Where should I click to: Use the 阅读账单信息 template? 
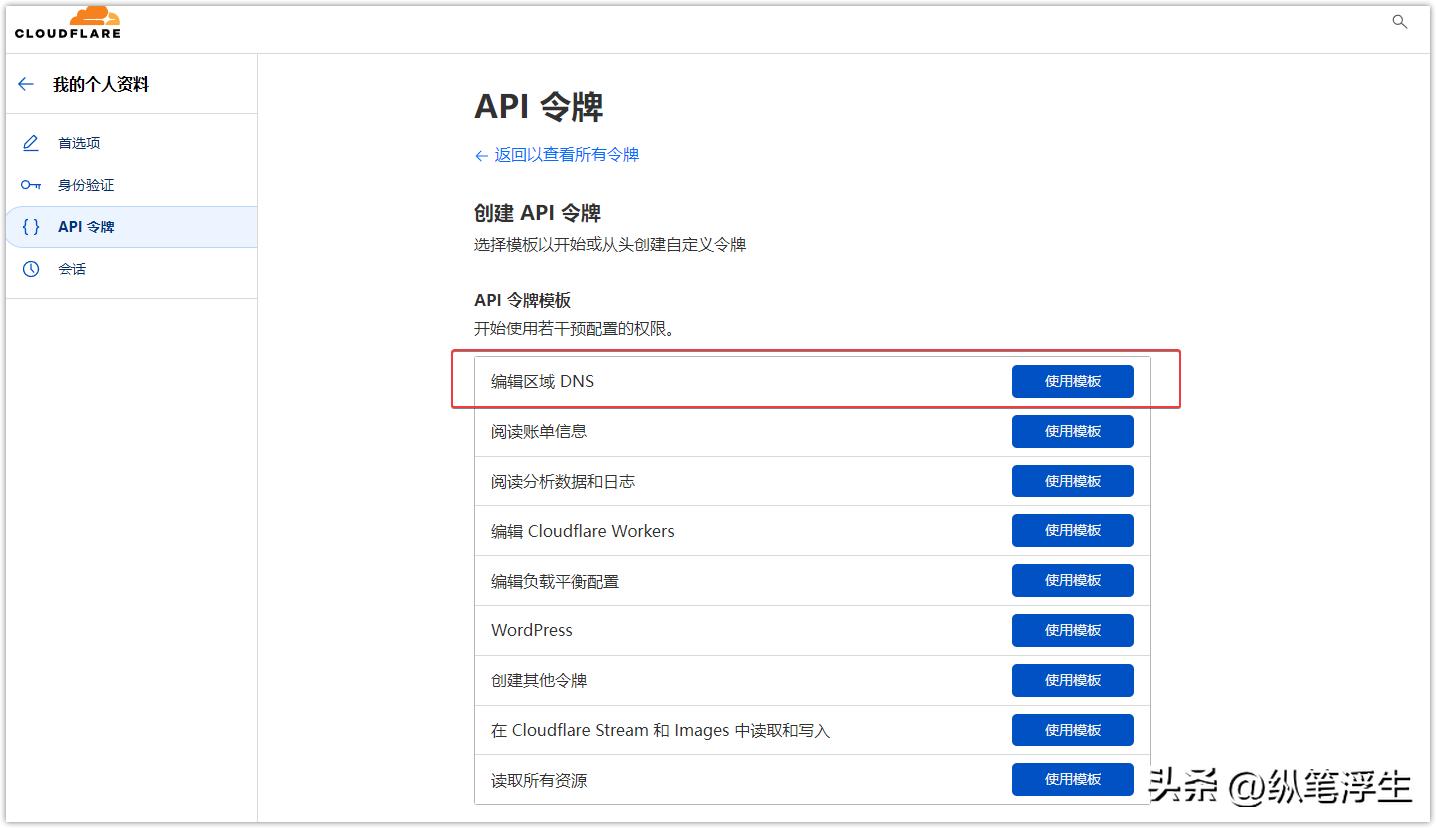pyautogui.click(x=1072, y=430)
